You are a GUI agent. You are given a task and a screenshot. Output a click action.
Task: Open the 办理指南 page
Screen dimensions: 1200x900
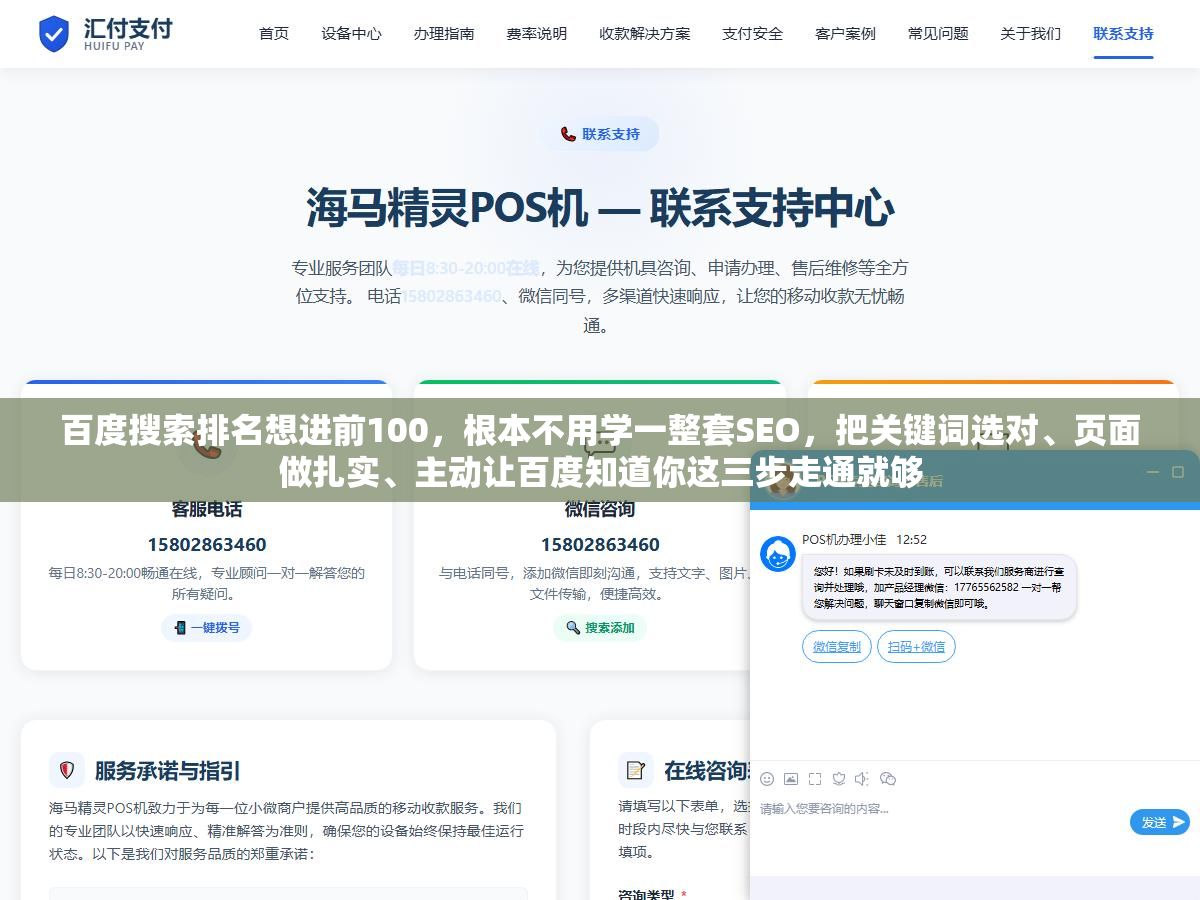(444, 33)
